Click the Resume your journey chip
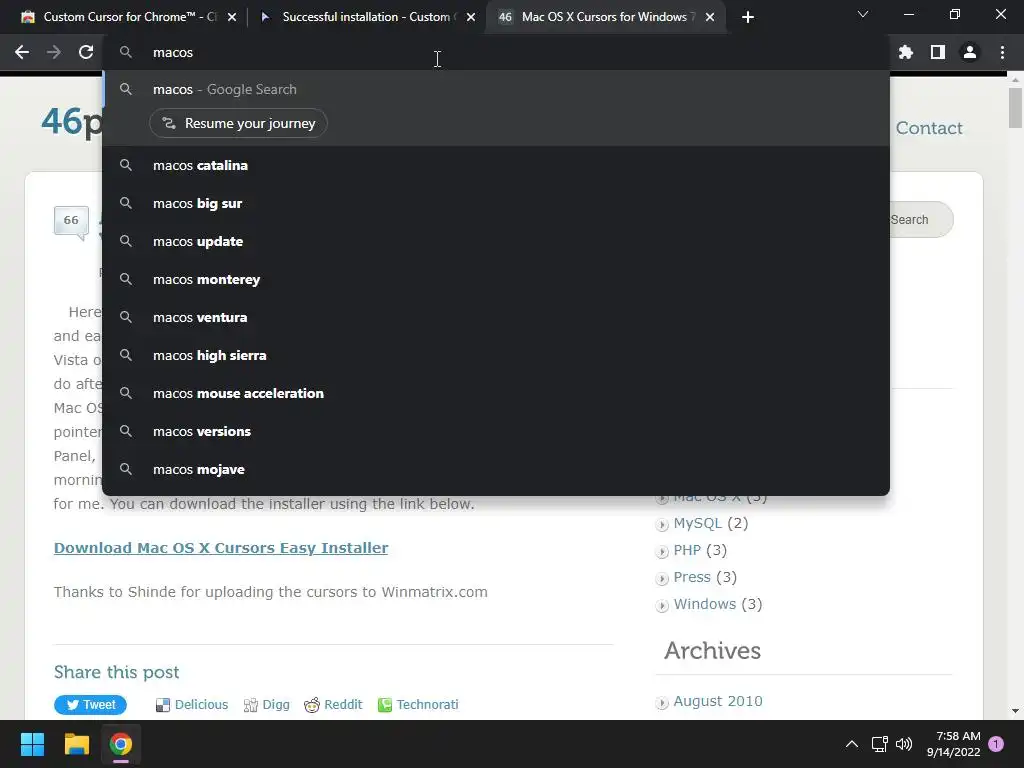The width and height of the screenshot is (1024, 768). (238, 123)
